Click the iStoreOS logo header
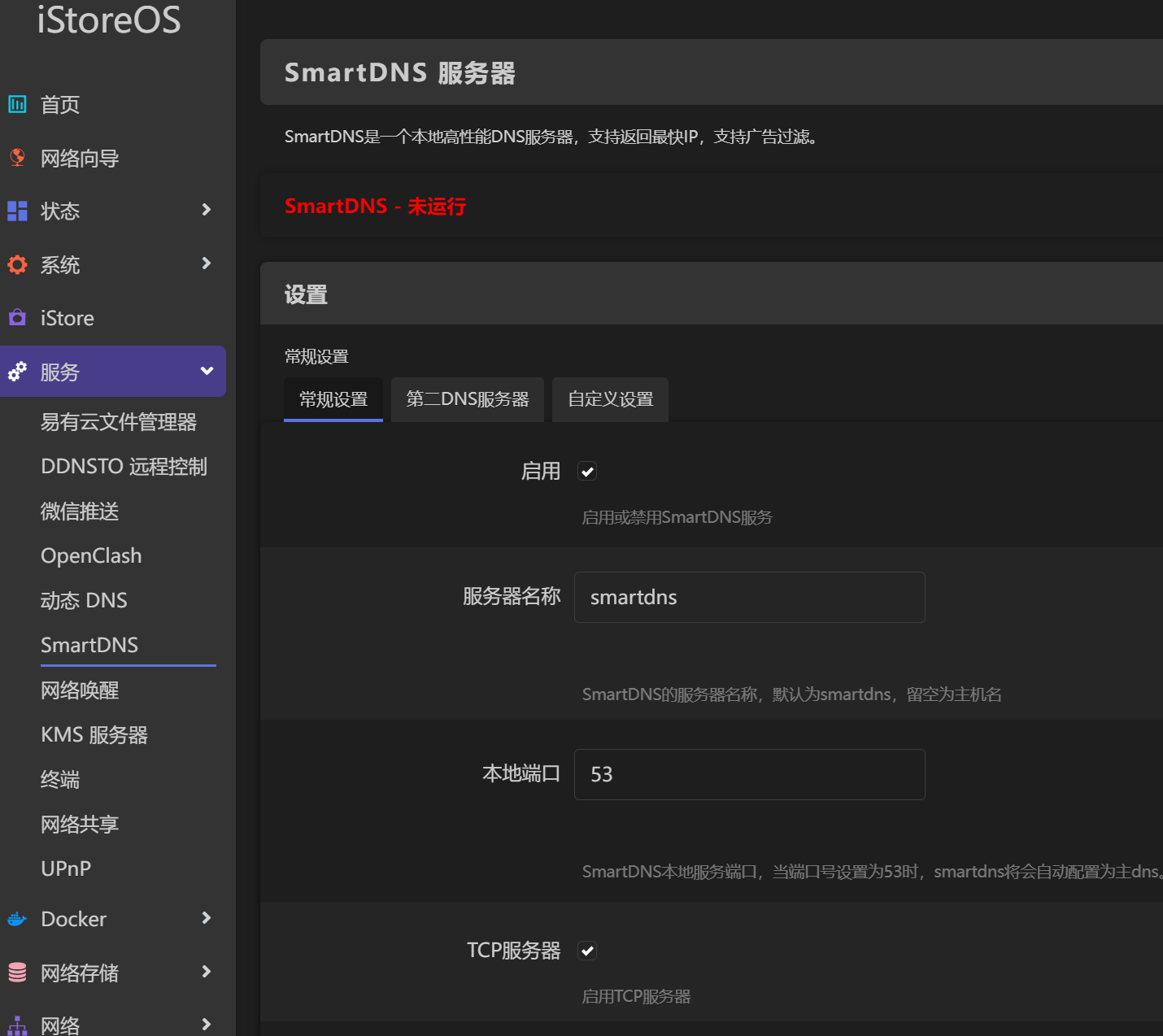This screenshot has height=1036, width=1163. pos(109,21)
